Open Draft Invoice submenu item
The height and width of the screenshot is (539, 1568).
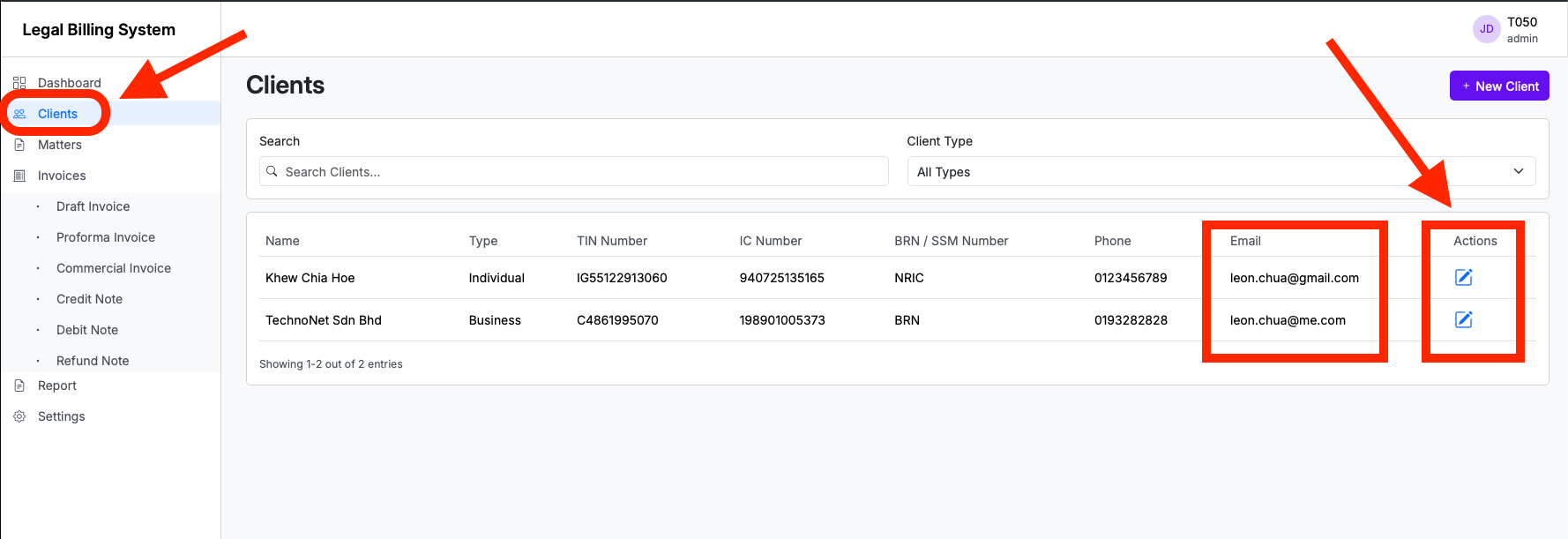click(x=93, y=206)
